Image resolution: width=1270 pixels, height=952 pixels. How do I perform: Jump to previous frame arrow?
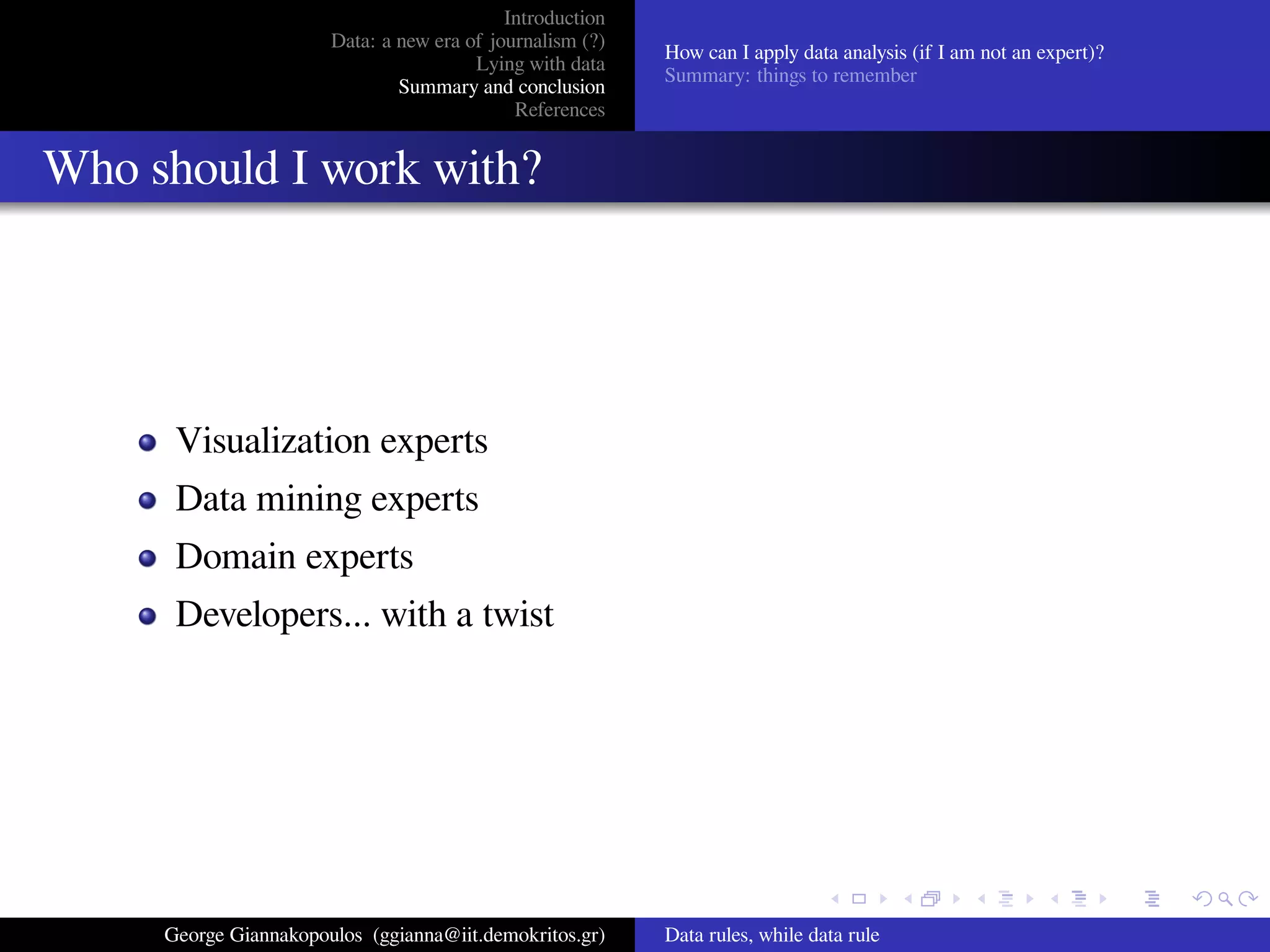(x=908, y=899)
